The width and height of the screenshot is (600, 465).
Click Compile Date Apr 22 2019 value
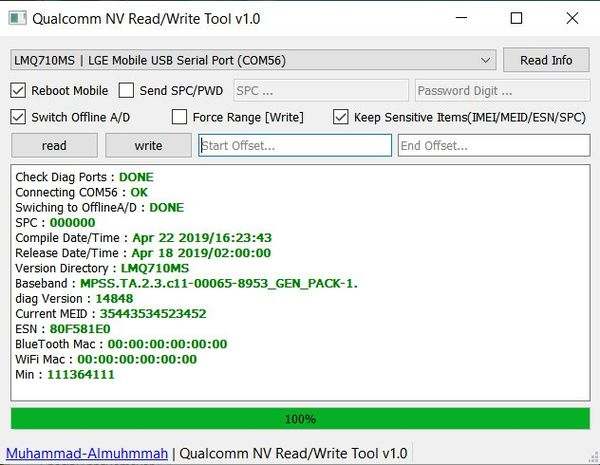pos(202,238)
